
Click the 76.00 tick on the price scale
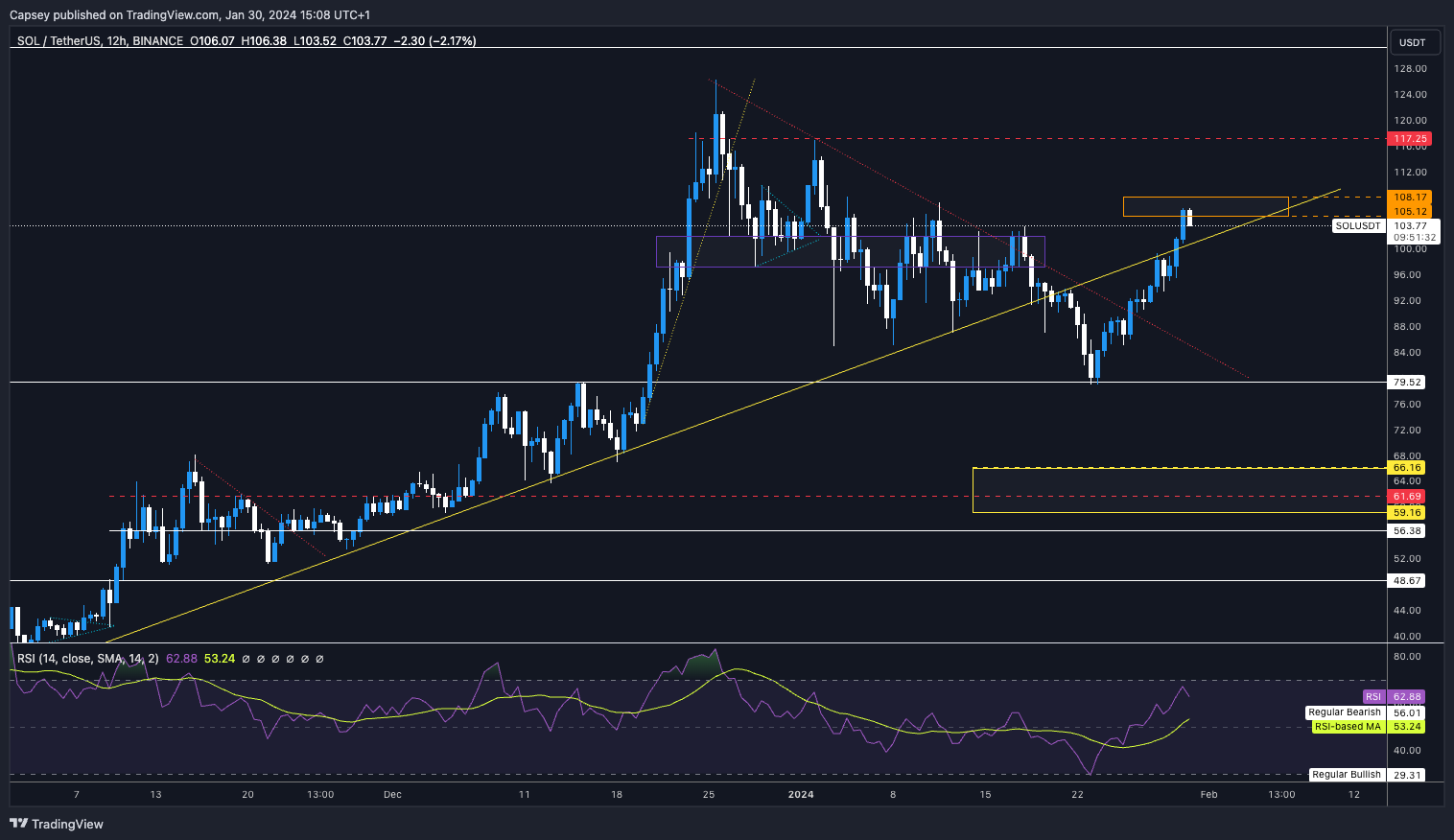pos(1408,405)
